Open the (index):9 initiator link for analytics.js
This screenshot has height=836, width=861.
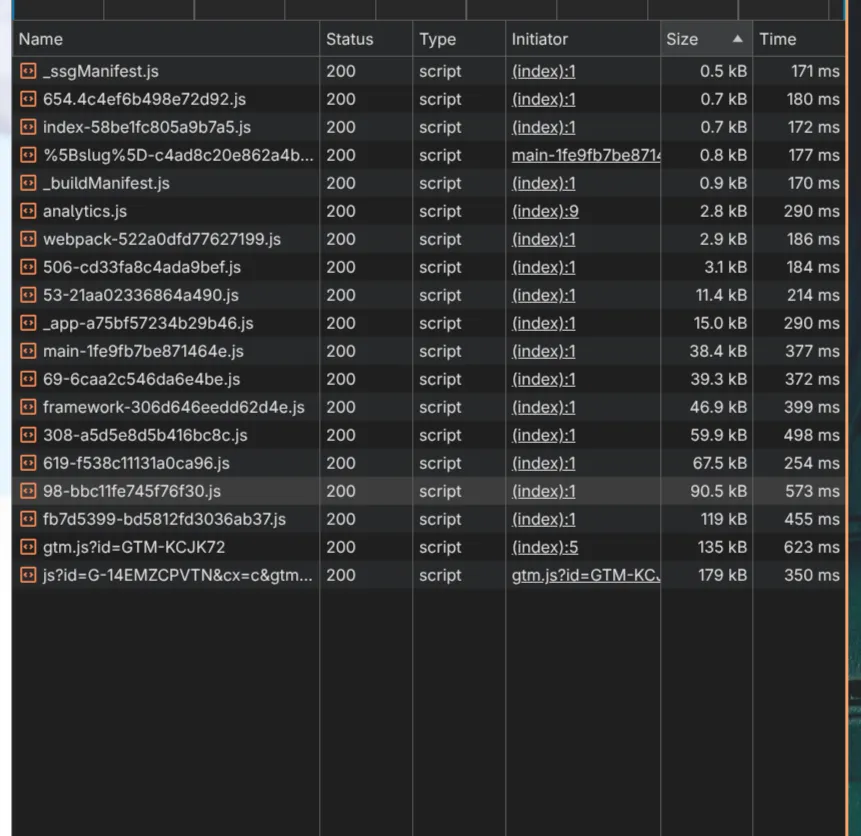tap(545, 211)
